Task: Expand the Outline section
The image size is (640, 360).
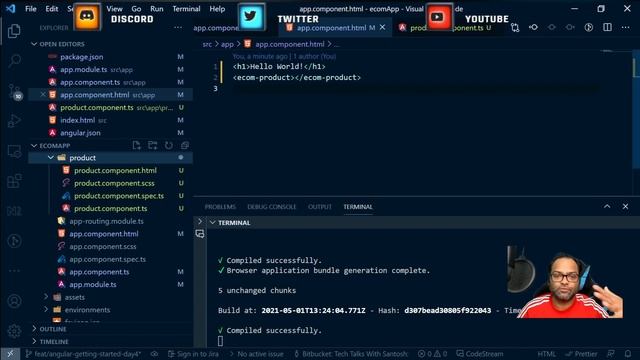Action: point(34,329)
